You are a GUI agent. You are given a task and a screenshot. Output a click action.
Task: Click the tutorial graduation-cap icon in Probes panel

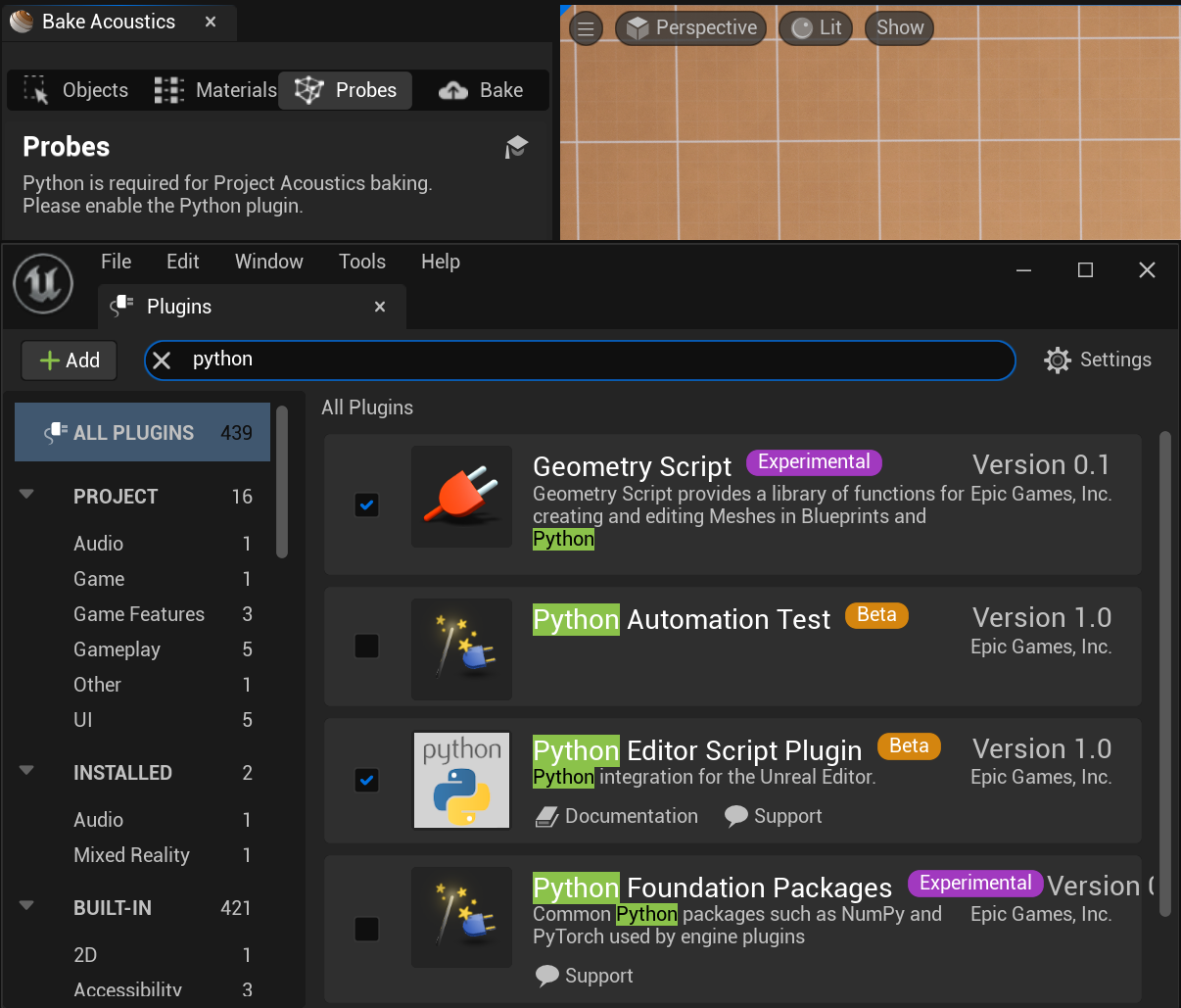tap(516, 146)
